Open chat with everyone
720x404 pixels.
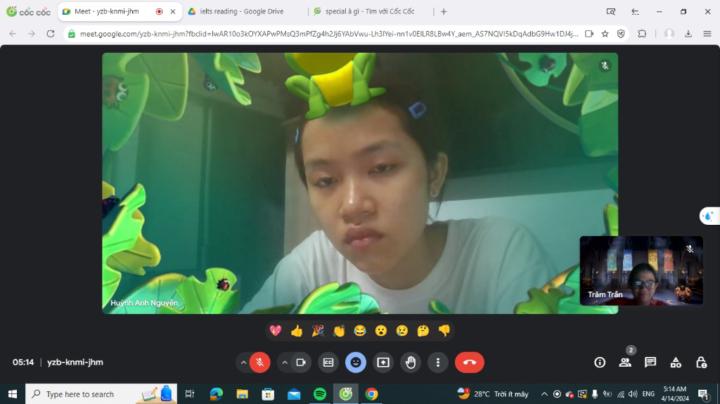(x=650, y=363)
